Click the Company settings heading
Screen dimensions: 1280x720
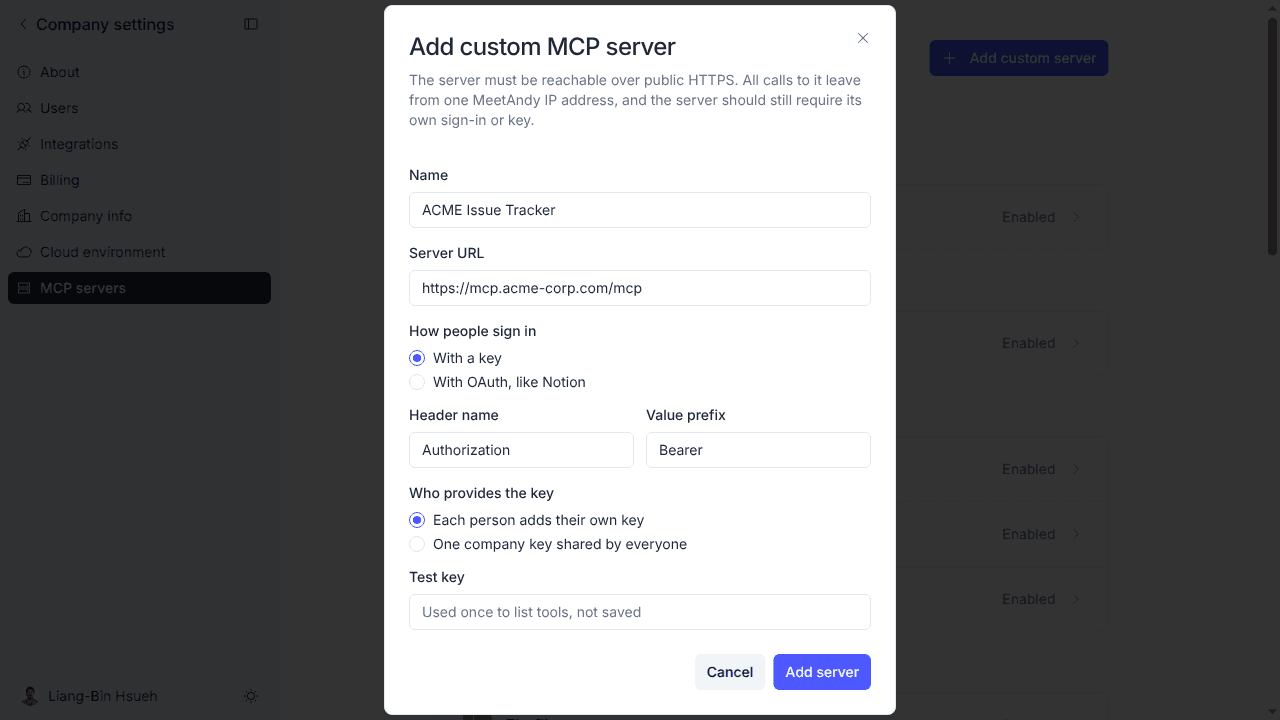click(105, 24)
